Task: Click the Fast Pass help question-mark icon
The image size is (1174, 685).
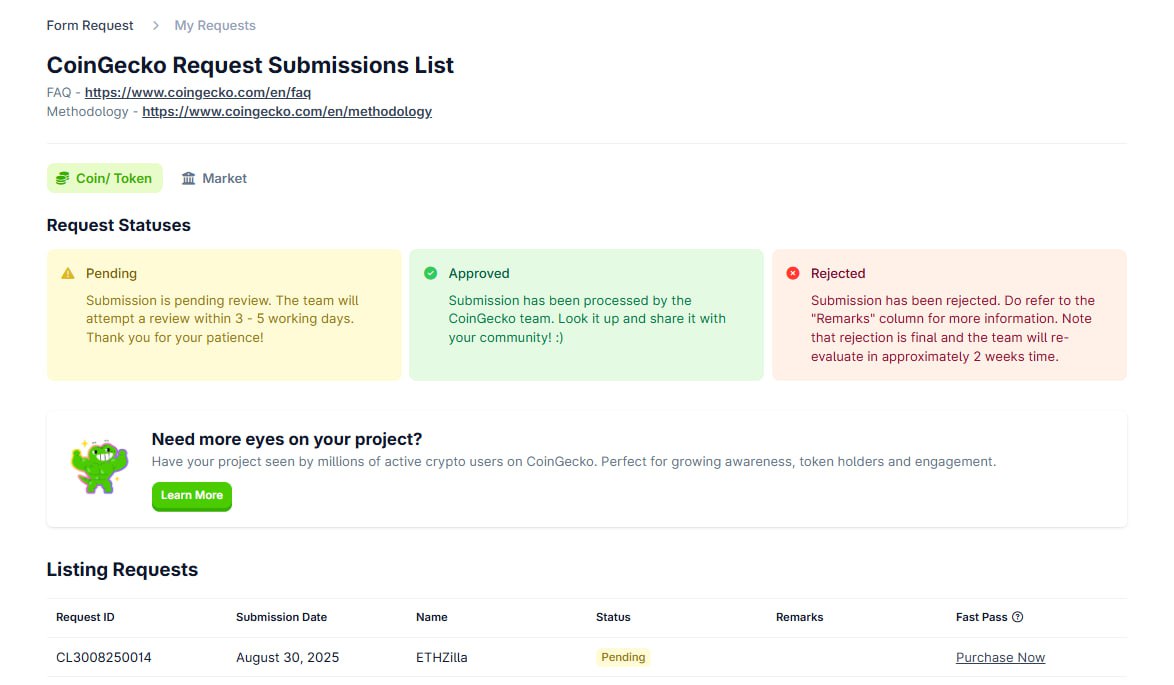Action: click(1017, 617)
